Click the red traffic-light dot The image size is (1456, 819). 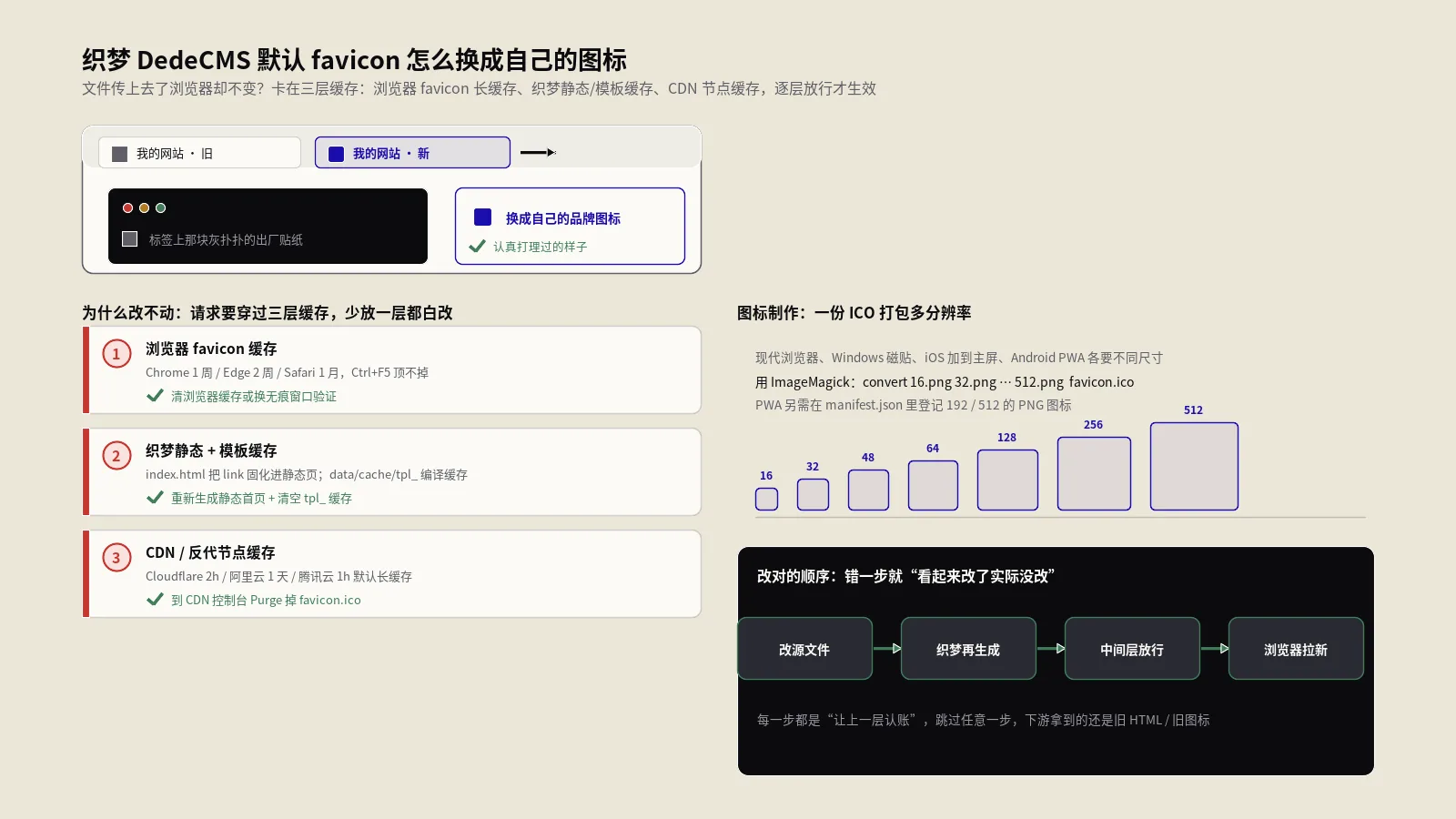[127, 207]
